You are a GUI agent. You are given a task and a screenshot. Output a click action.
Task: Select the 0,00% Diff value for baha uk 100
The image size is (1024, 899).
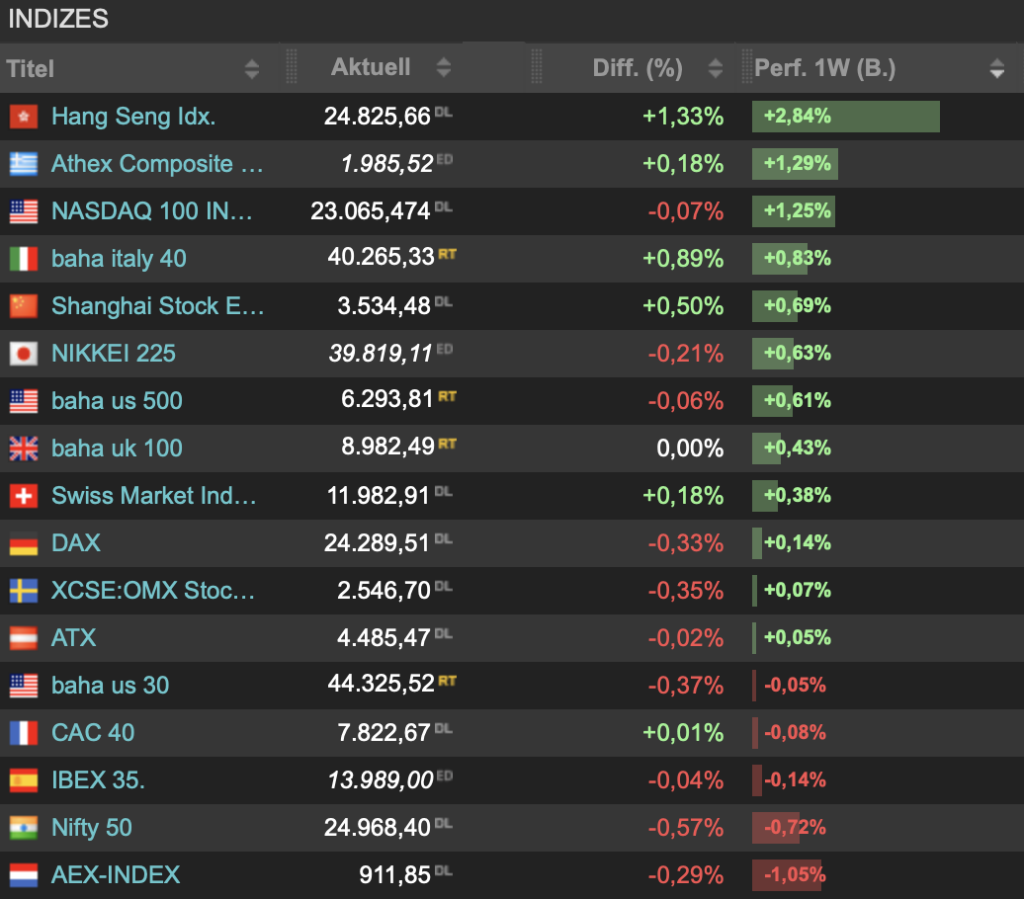[690, 449]
